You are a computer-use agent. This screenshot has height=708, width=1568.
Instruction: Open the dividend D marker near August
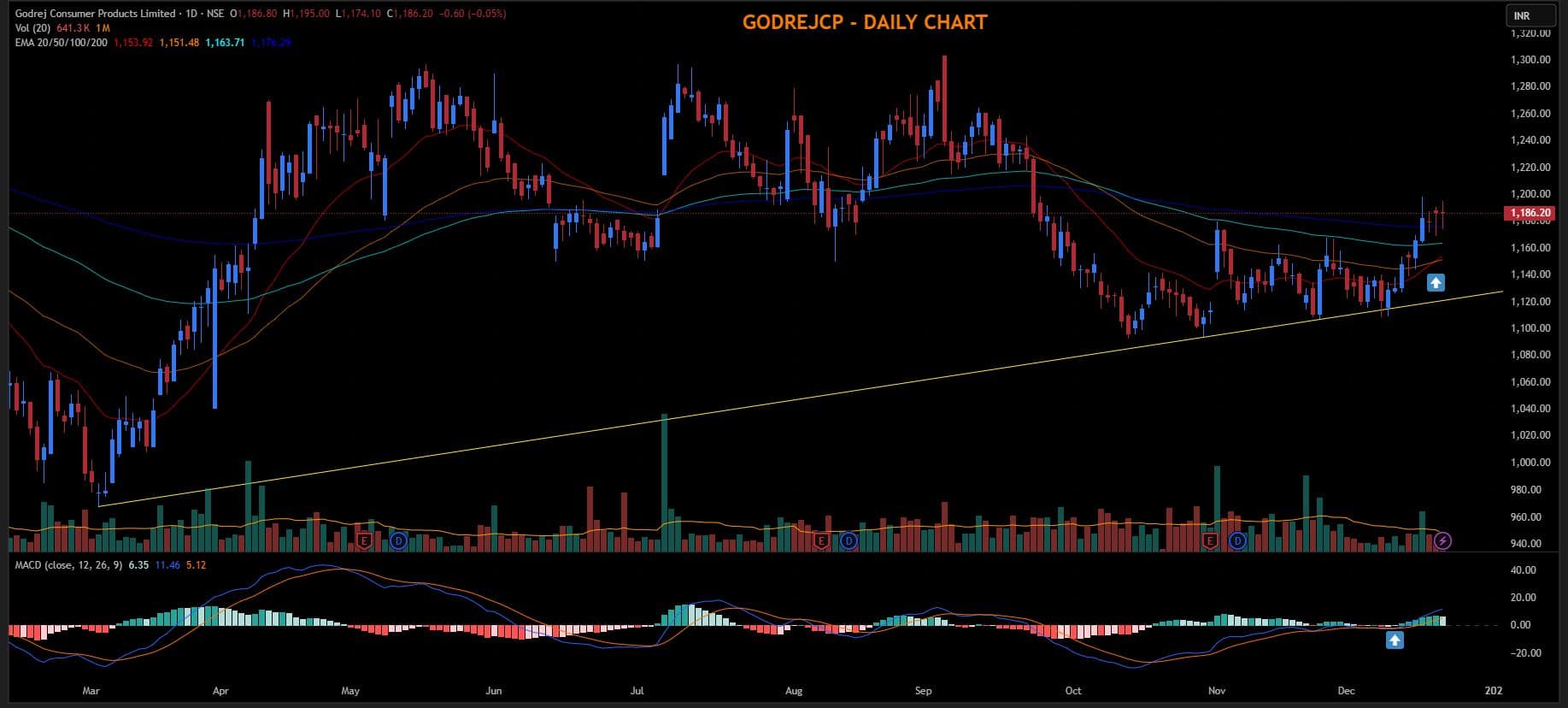pos(849,540)
